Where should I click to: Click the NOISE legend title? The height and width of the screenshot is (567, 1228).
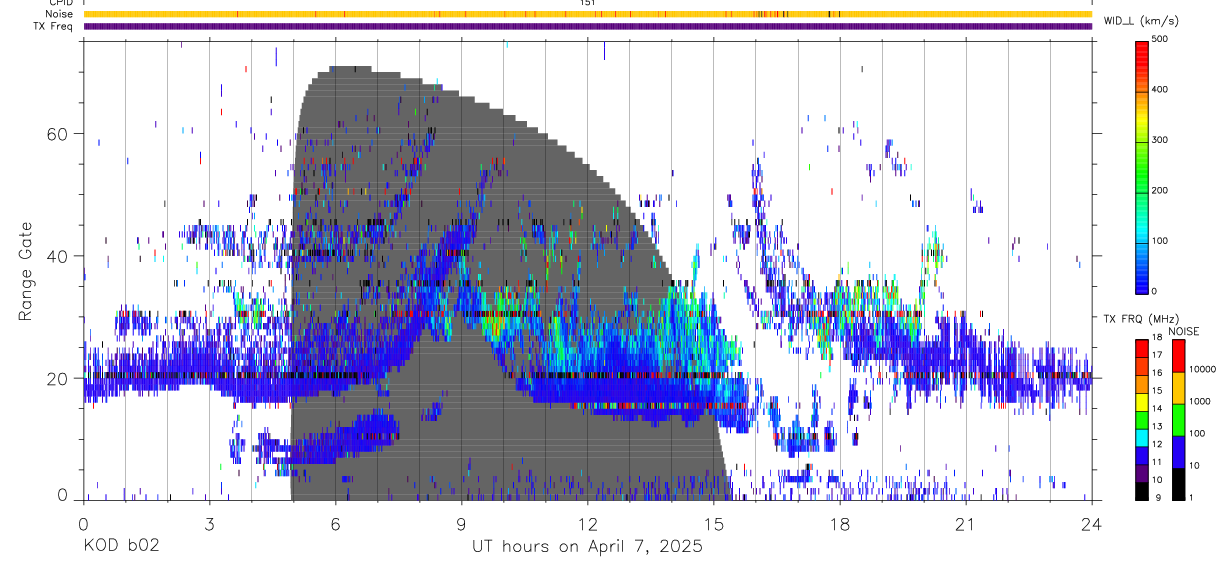point(1185,331)
